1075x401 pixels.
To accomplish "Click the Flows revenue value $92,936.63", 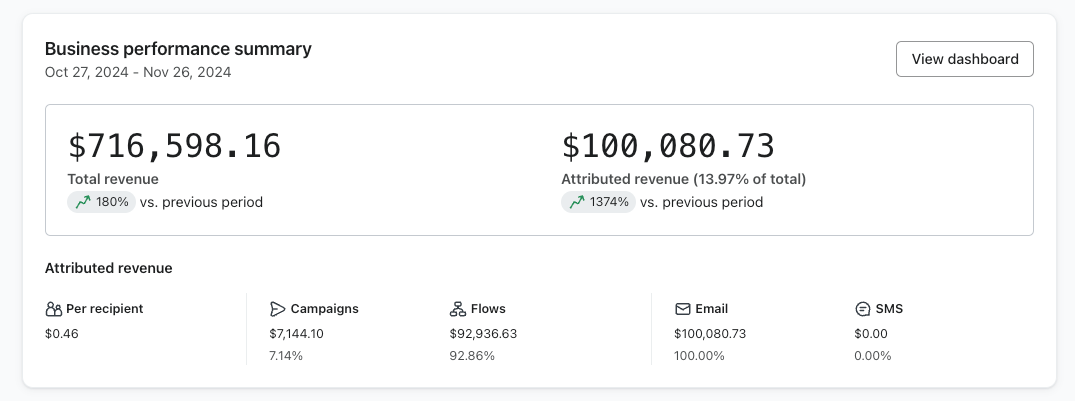I will (483, 334).
